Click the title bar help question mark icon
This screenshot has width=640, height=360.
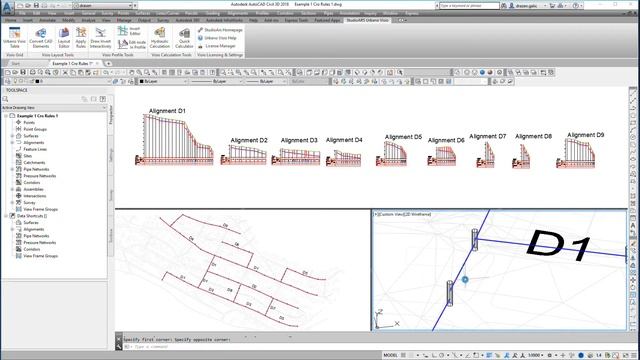[575, 6]
